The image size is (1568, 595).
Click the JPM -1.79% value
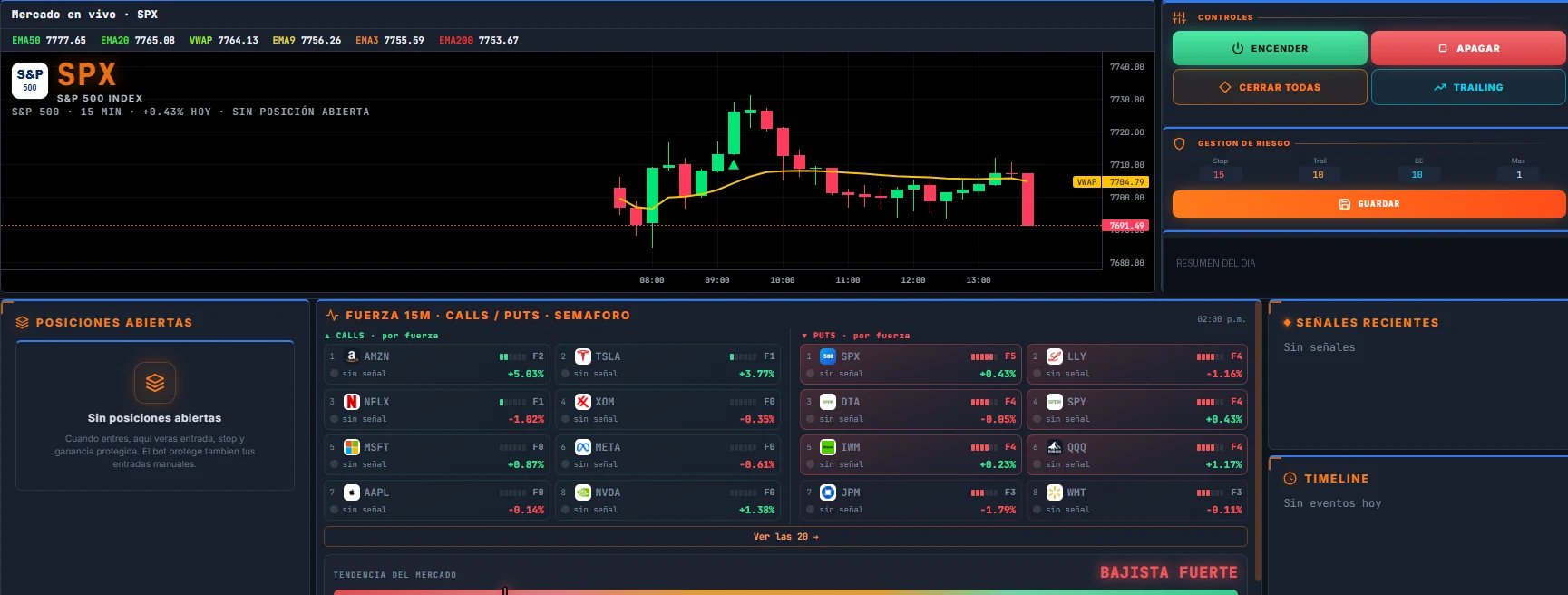(998, 510)
